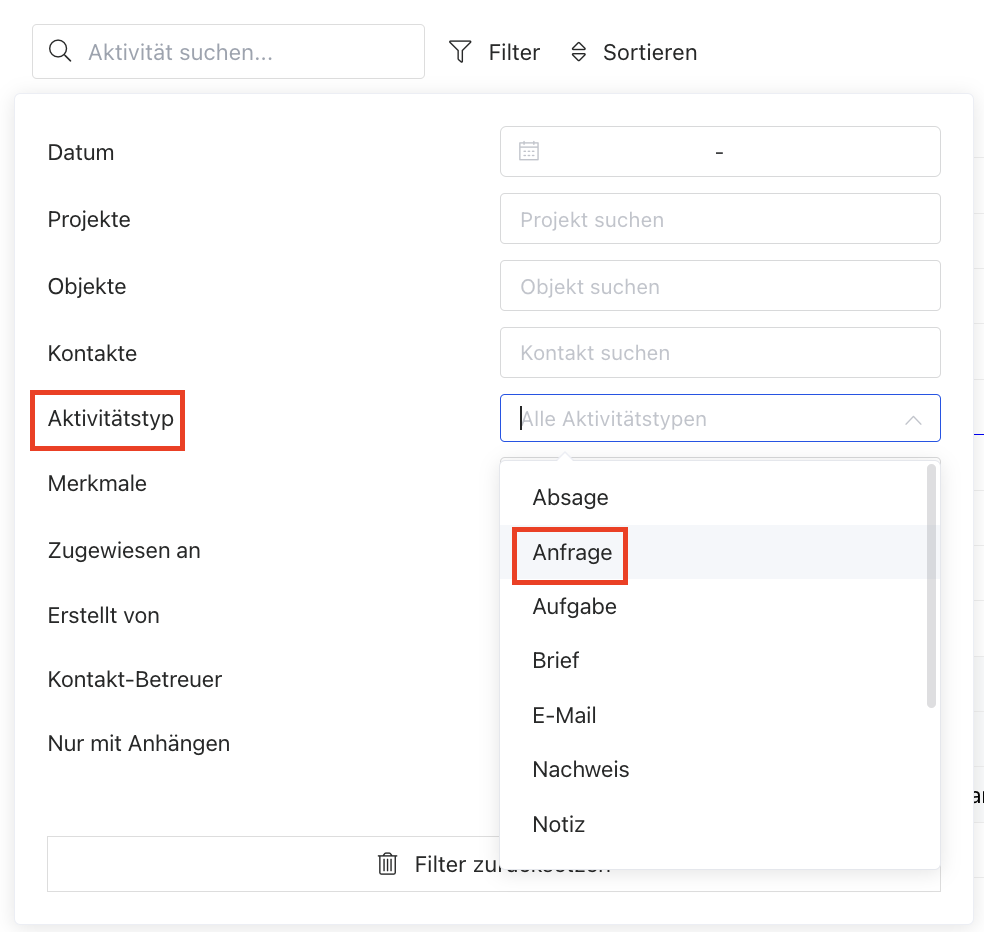Choose Nachweis from the list
Image resolution: width=984 pixels, height=932 pixels.
tap(581, 770)
